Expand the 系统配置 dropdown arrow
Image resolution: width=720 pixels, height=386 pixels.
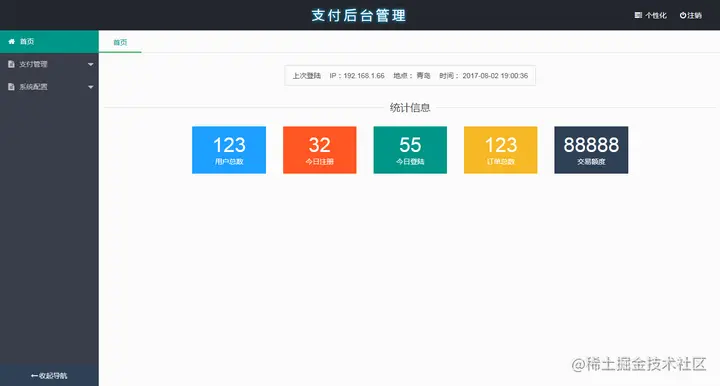[x=90, y=87]
